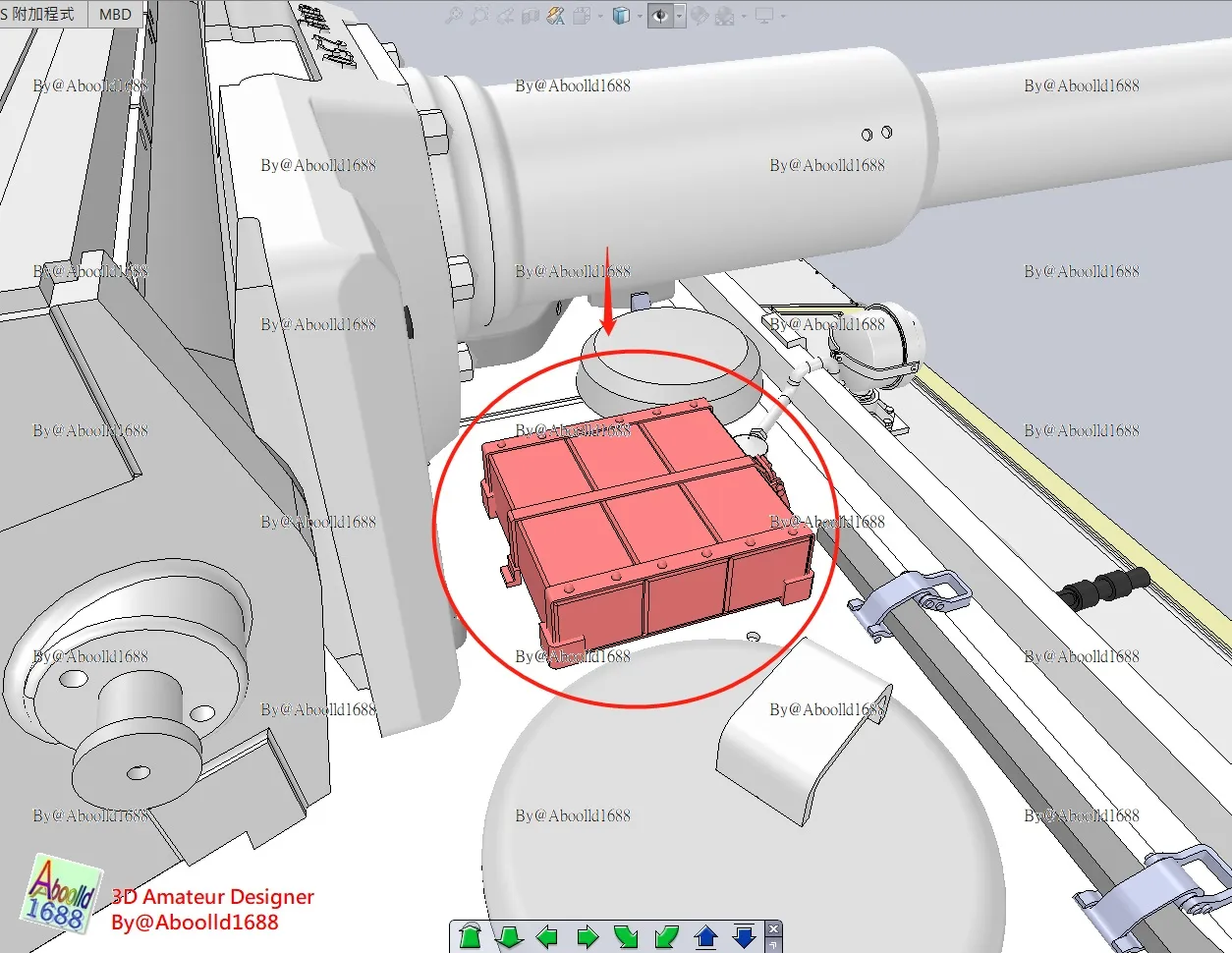This screenshot has height=953, width=1232.
Task: Click the Previous View icon
Action: click(x=506, y=17)
